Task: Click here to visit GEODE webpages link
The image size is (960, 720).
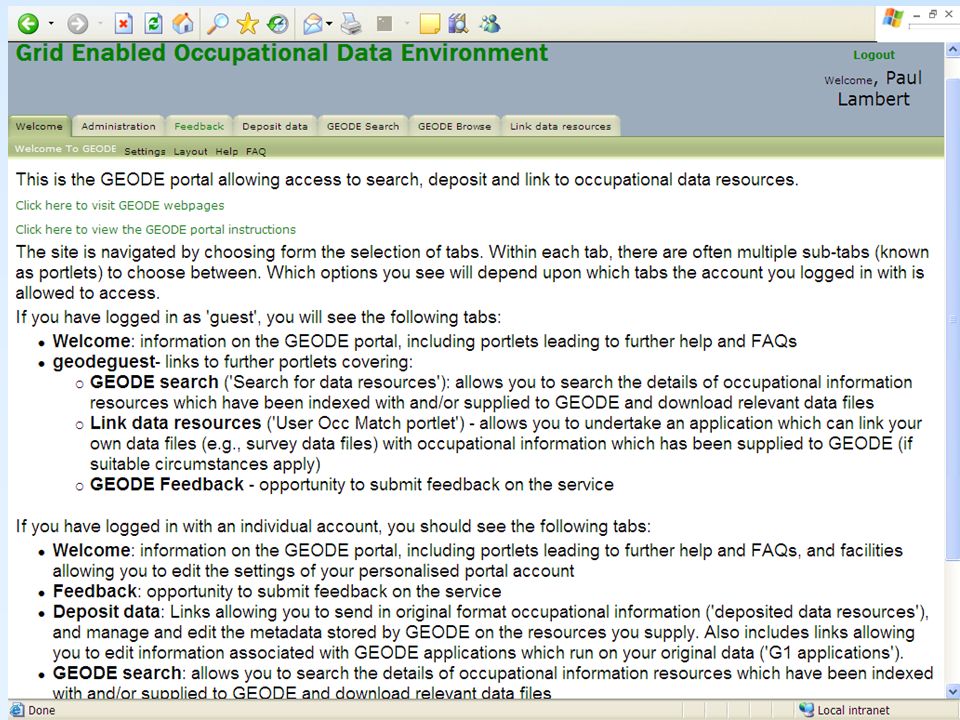Action: click(x=120, y=206)
